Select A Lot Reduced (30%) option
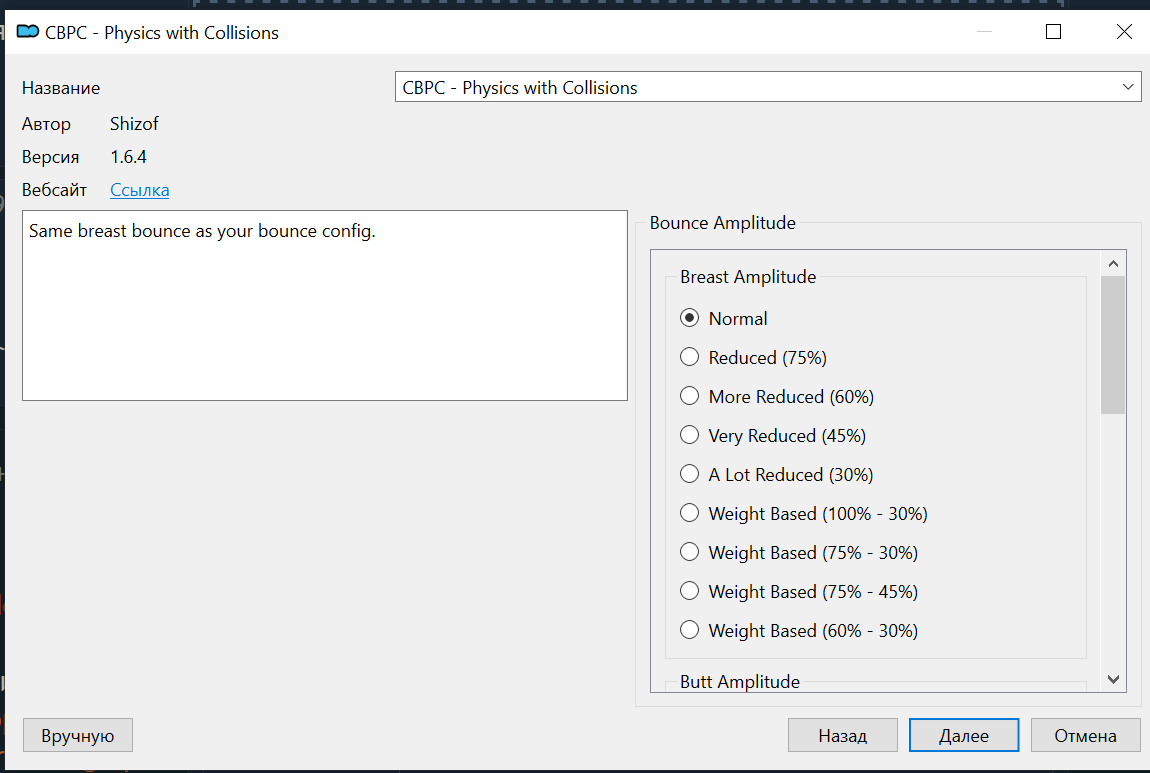Screen dimensions: 1150x773 coord(689,474)
